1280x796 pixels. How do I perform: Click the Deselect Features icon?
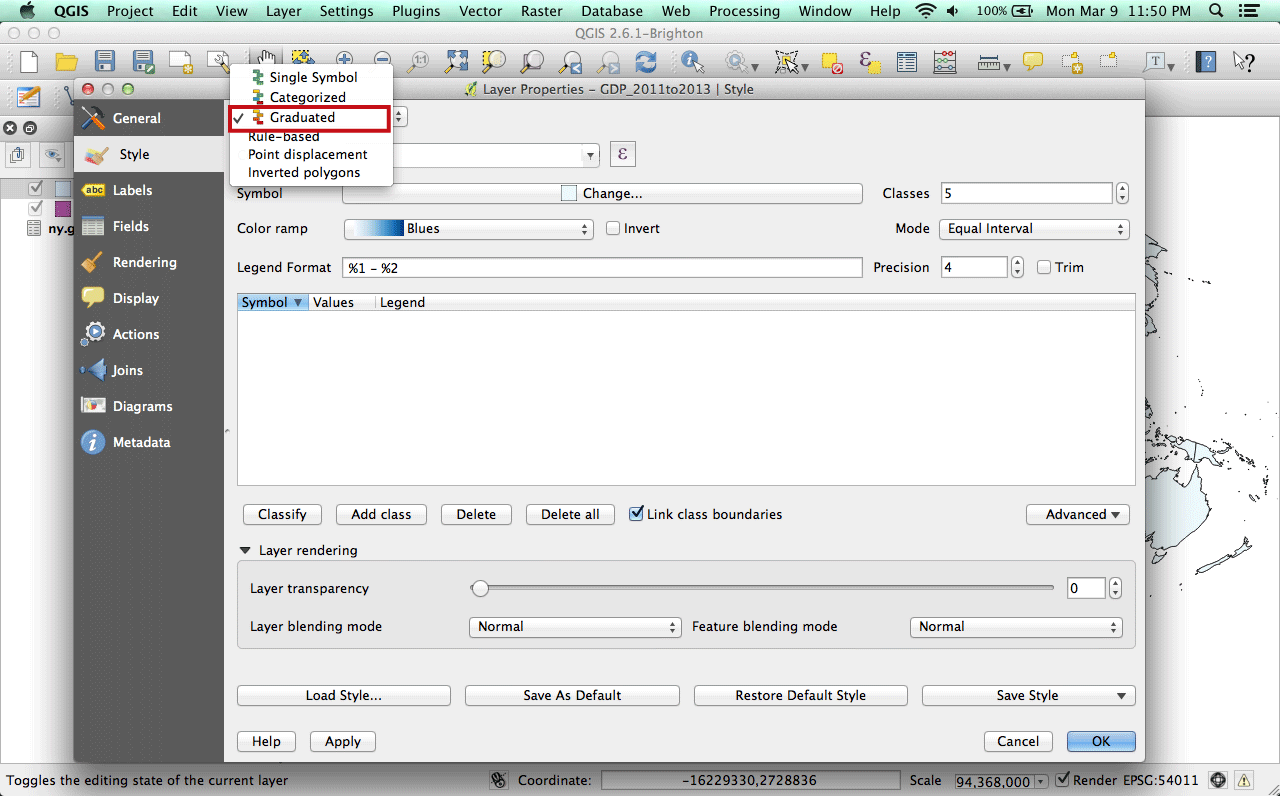[832, 62]
